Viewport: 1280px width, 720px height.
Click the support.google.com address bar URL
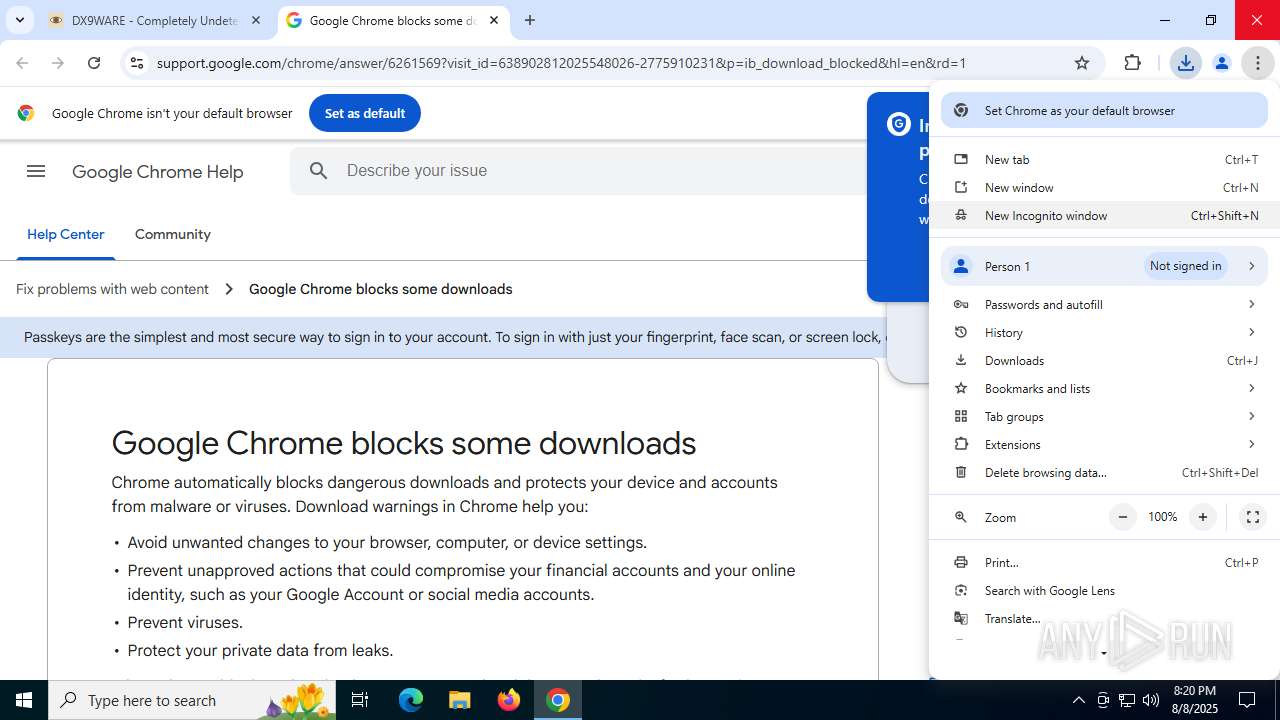click(x=561, y=63)
